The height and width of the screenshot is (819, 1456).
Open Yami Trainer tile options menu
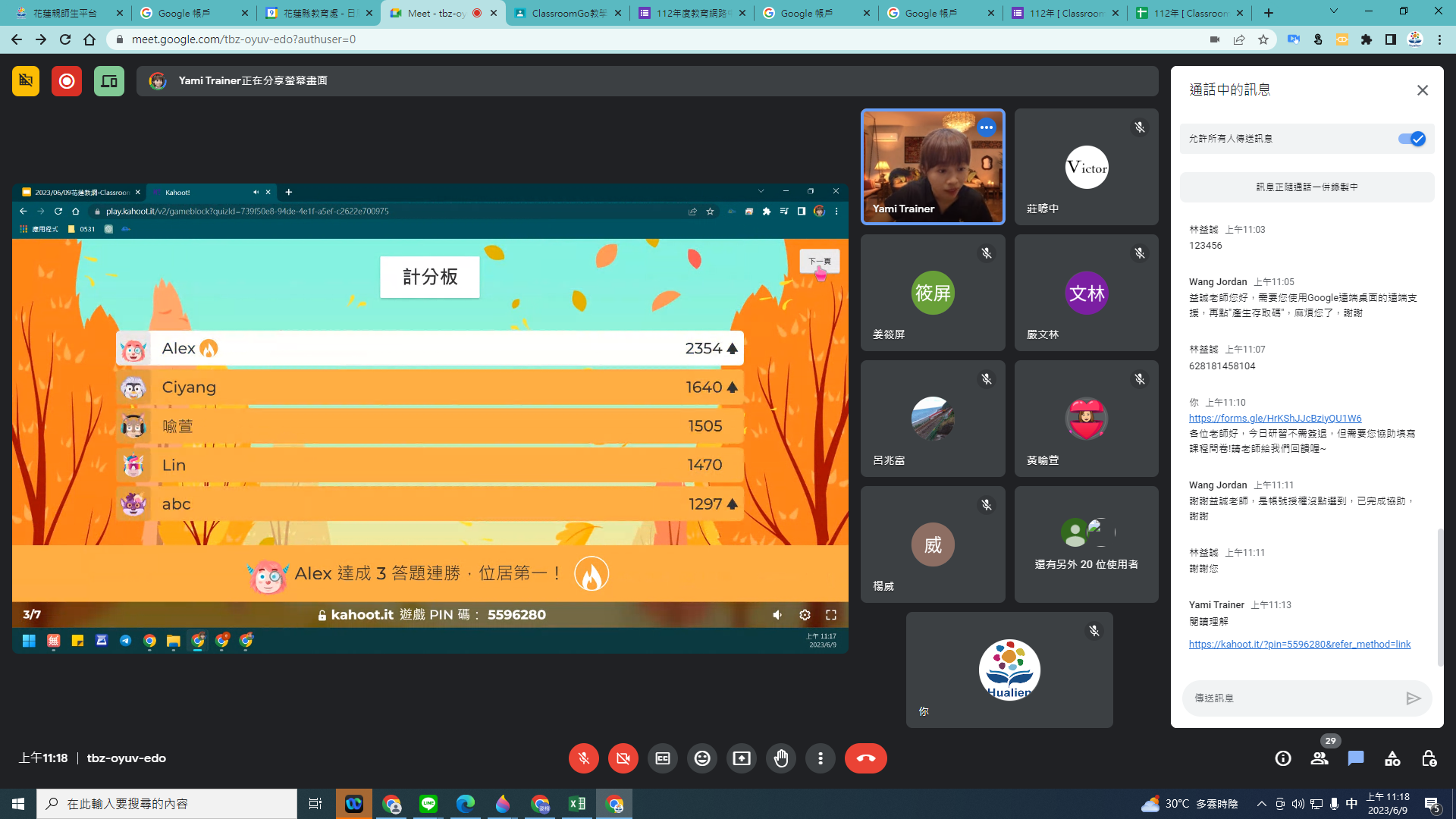pyautogui.click(x=986, y=127)
